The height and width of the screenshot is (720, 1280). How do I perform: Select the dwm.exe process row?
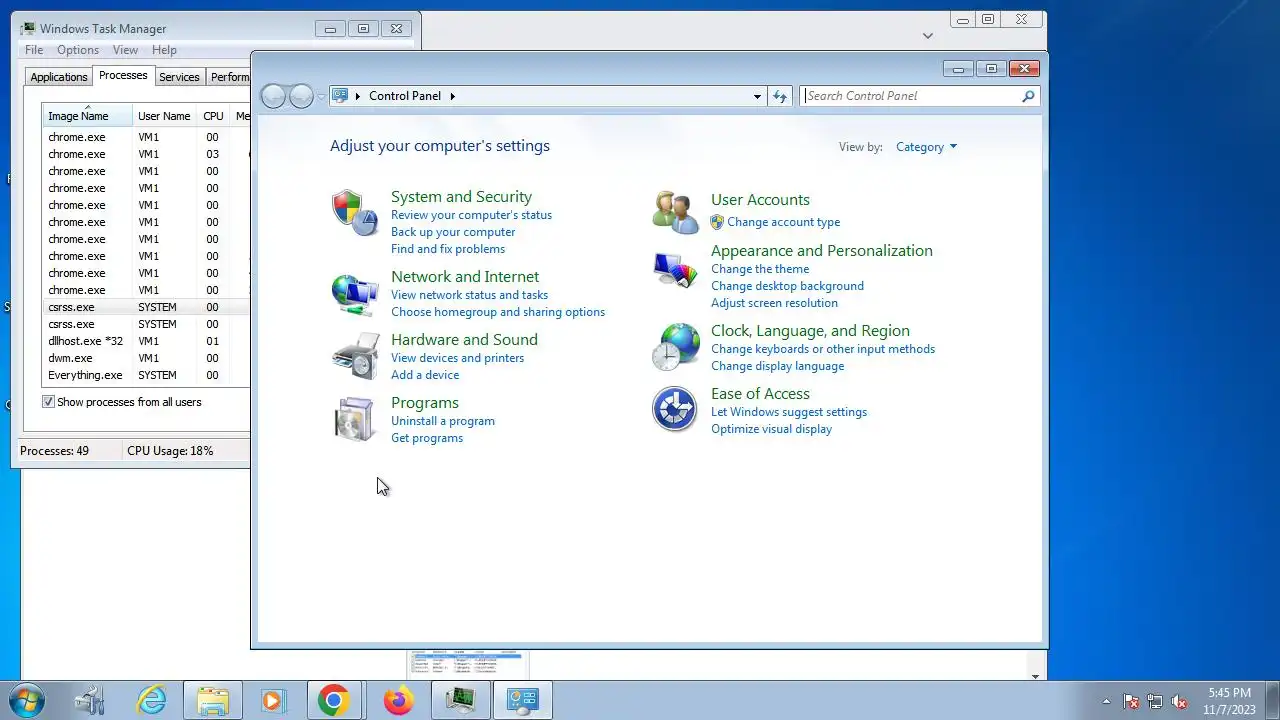(x=145, y=358)
